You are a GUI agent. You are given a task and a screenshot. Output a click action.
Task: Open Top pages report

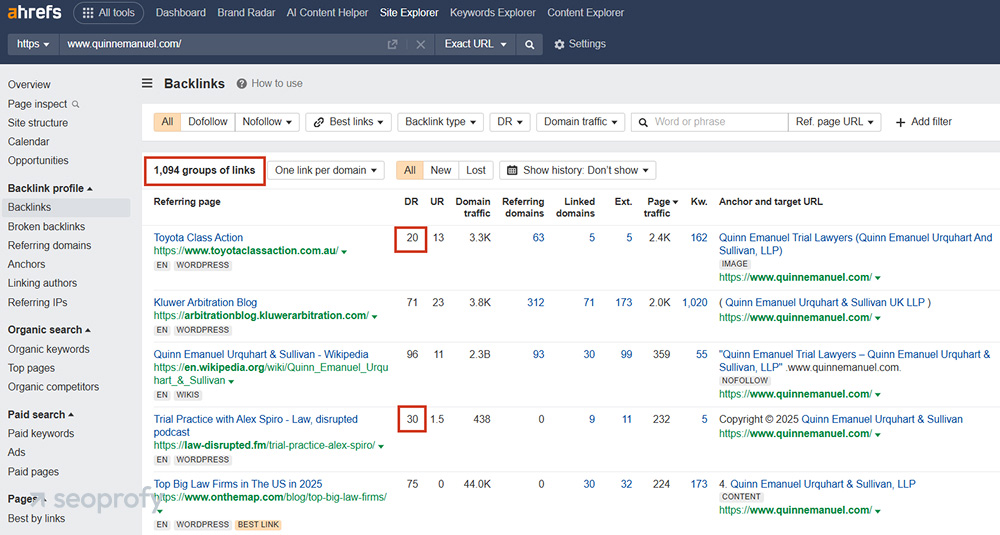pos(31,368)
